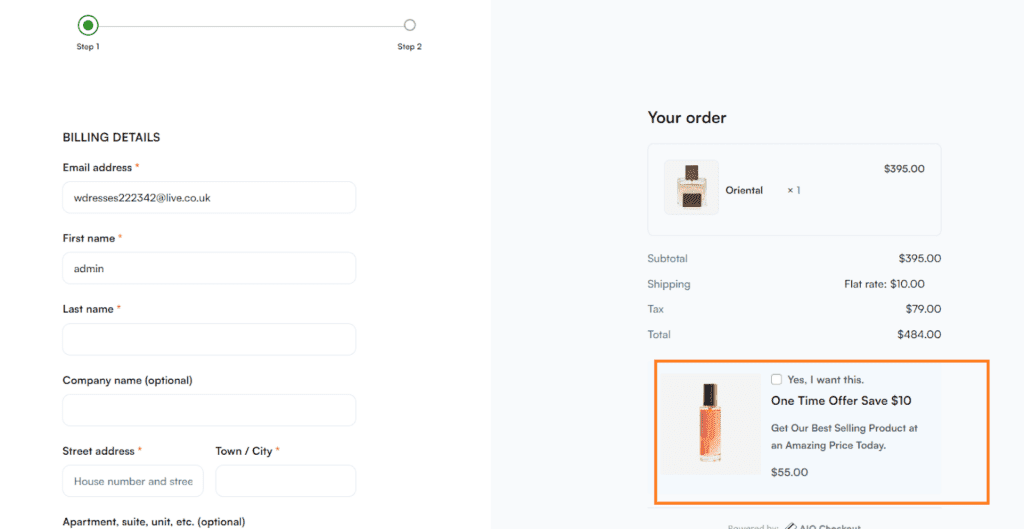
Task: Click the Step 1 label text
Action: (x=88, y=47)
